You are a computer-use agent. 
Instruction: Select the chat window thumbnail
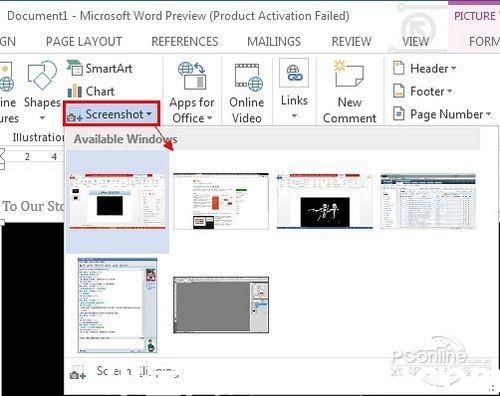tap(117, 305)
